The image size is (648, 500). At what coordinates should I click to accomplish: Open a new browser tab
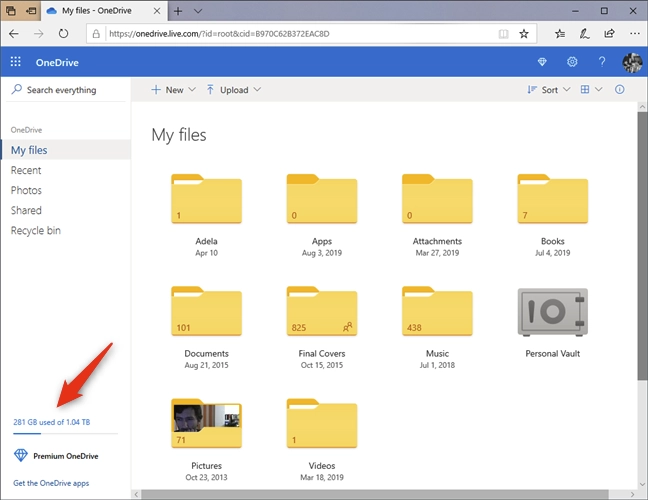178,11
